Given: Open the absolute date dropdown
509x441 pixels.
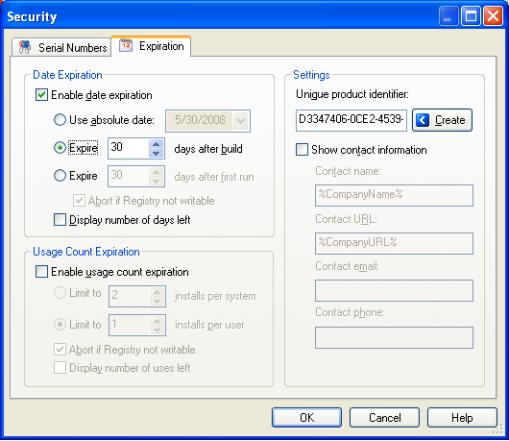Looking at the screenshot, I should pos(241,121).
